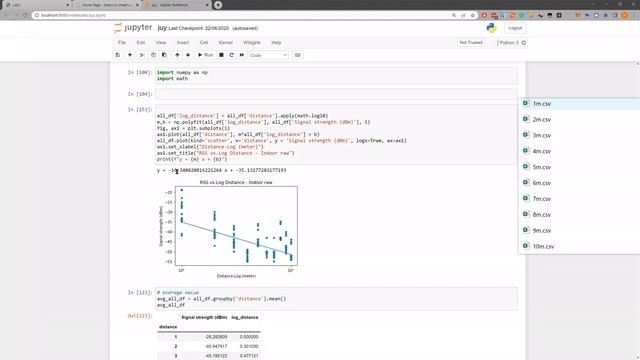The height and width of the screenshot is (360, 640).
Task: Click into the import numpy code cell
Action: (x=336, y=76)
